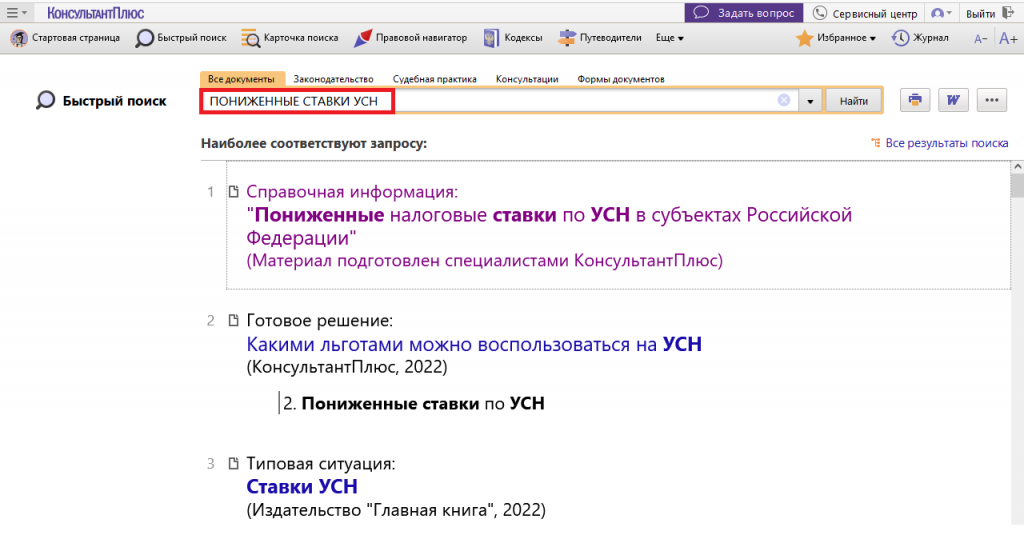Click the print icon button
The image size is (1024, 535).
[x=915, y=100]
